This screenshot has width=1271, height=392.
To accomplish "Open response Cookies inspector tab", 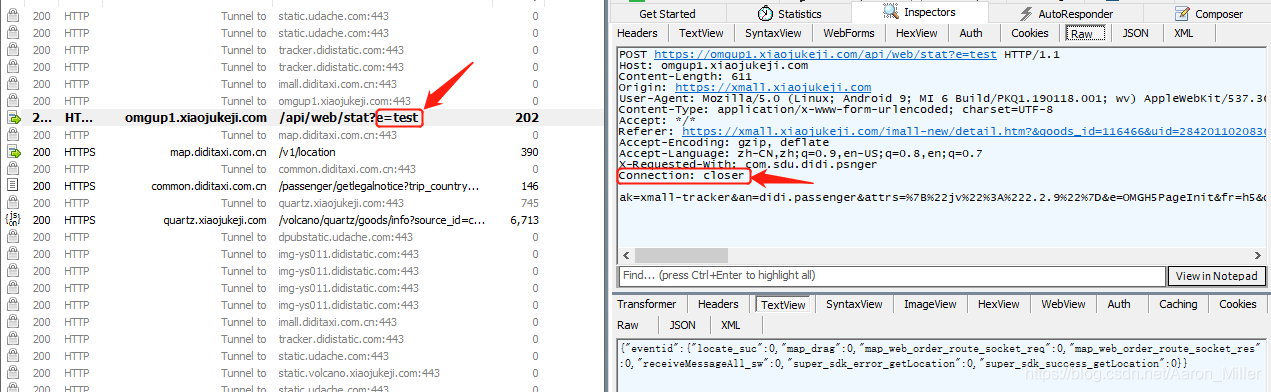I will tap(1237, 304).
